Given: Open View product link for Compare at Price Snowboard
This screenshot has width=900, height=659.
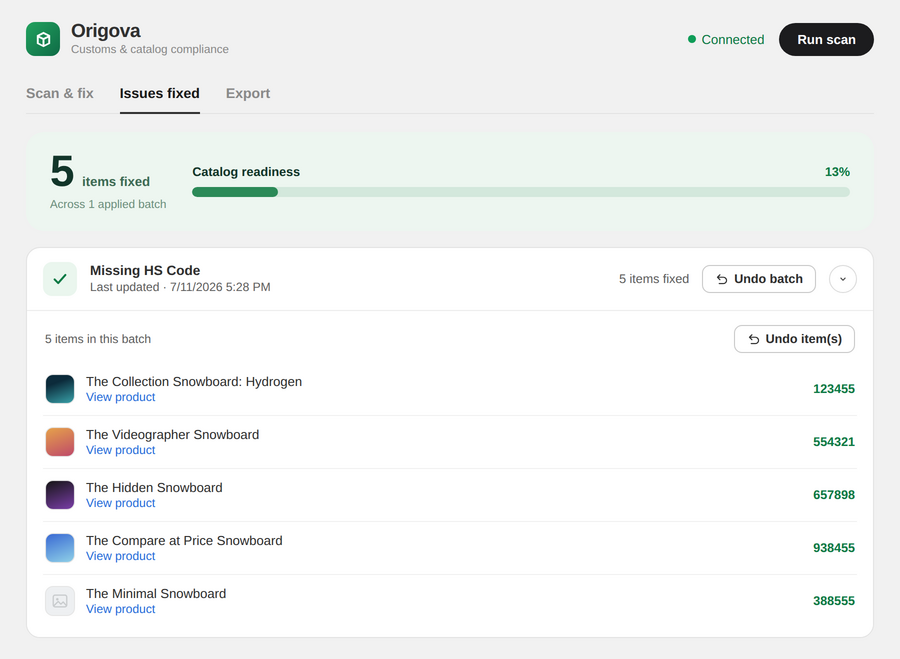Looking at the screenshot, I should pos(121,556).
